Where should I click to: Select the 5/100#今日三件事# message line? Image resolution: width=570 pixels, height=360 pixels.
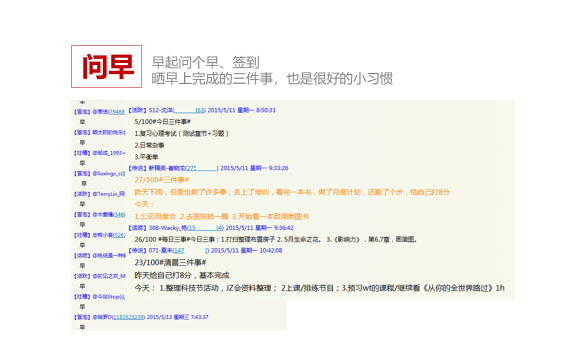(162, 121)
